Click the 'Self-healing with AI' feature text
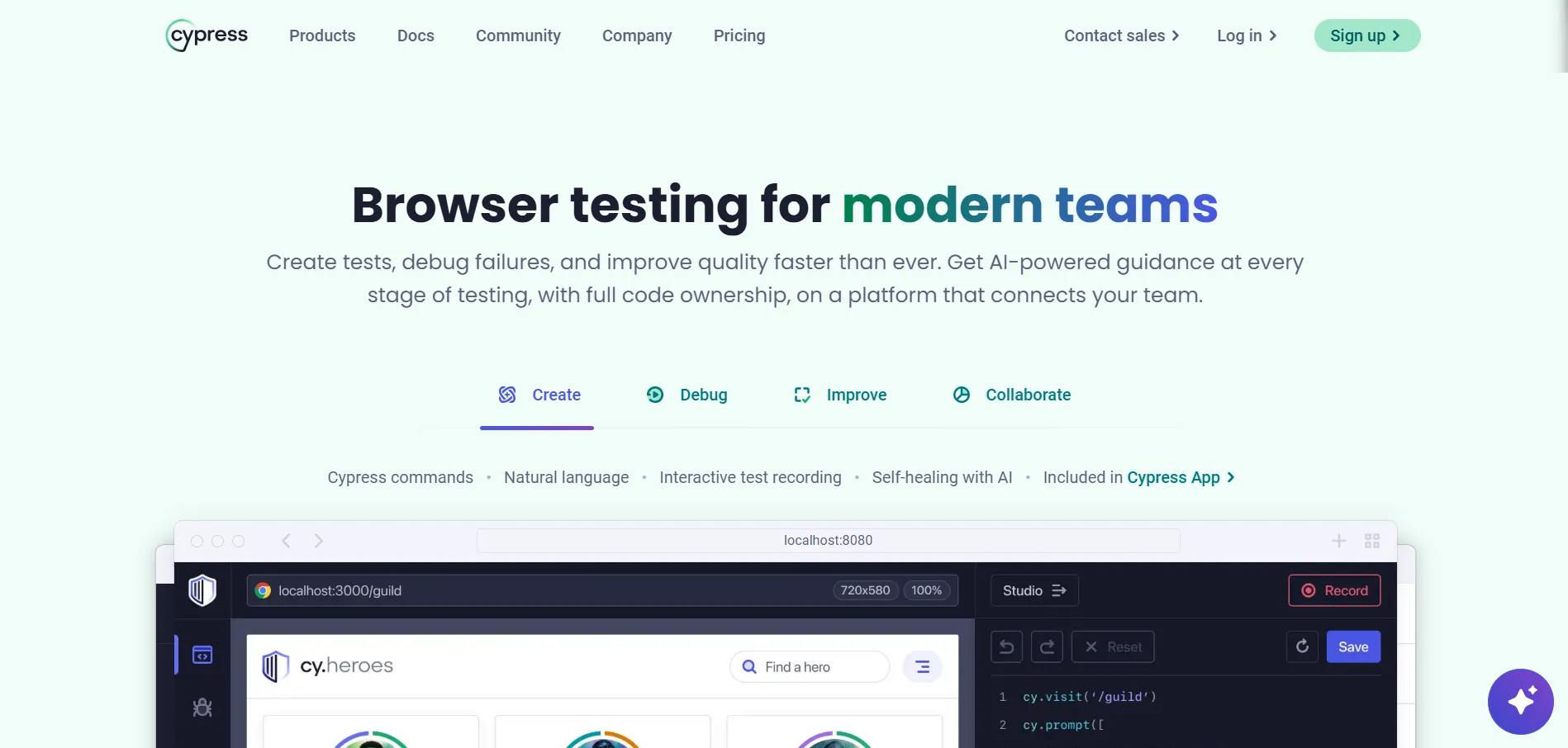Screen dimensions: 1568x748 click(943, 477)
